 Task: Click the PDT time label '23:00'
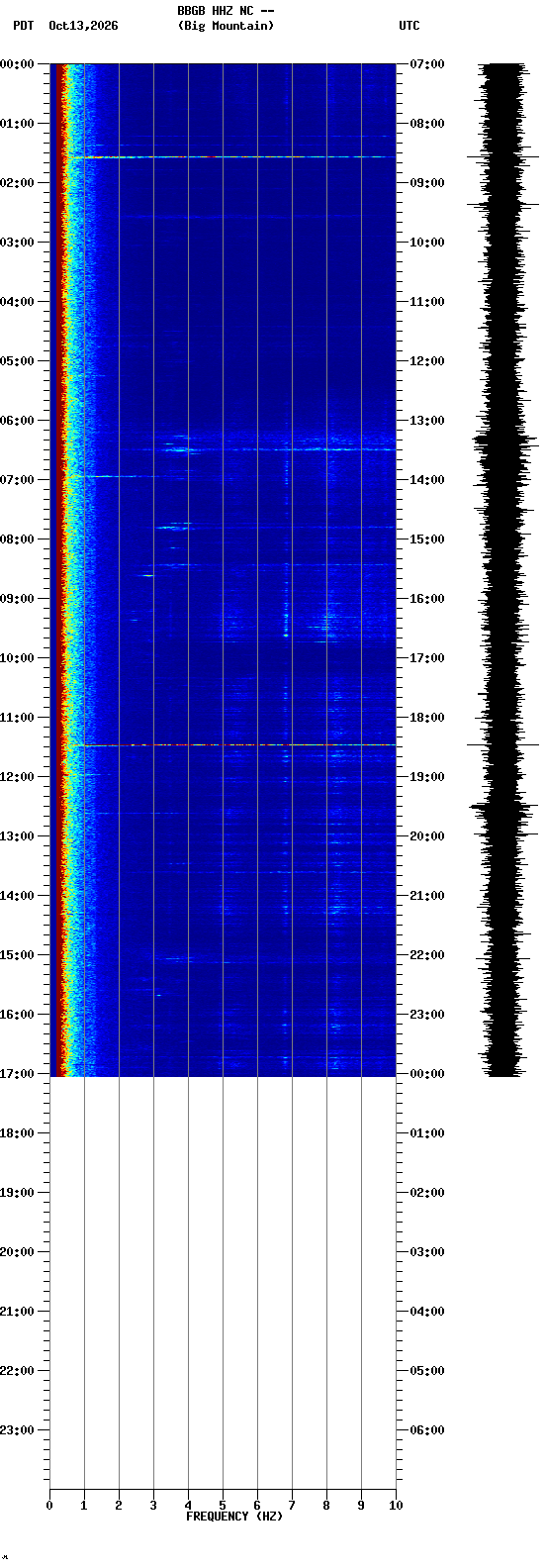coord(19,1430)
